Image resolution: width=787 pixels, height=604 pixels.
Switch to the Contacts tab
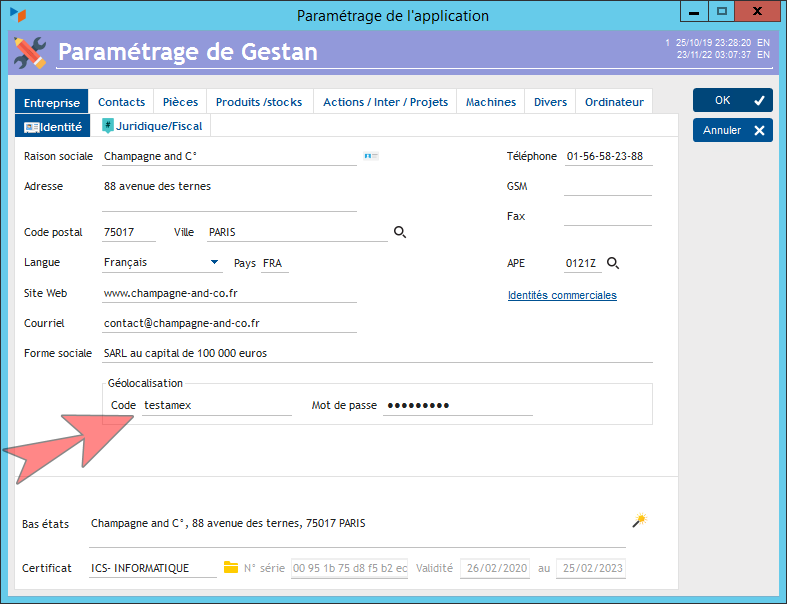coord(121,102)
